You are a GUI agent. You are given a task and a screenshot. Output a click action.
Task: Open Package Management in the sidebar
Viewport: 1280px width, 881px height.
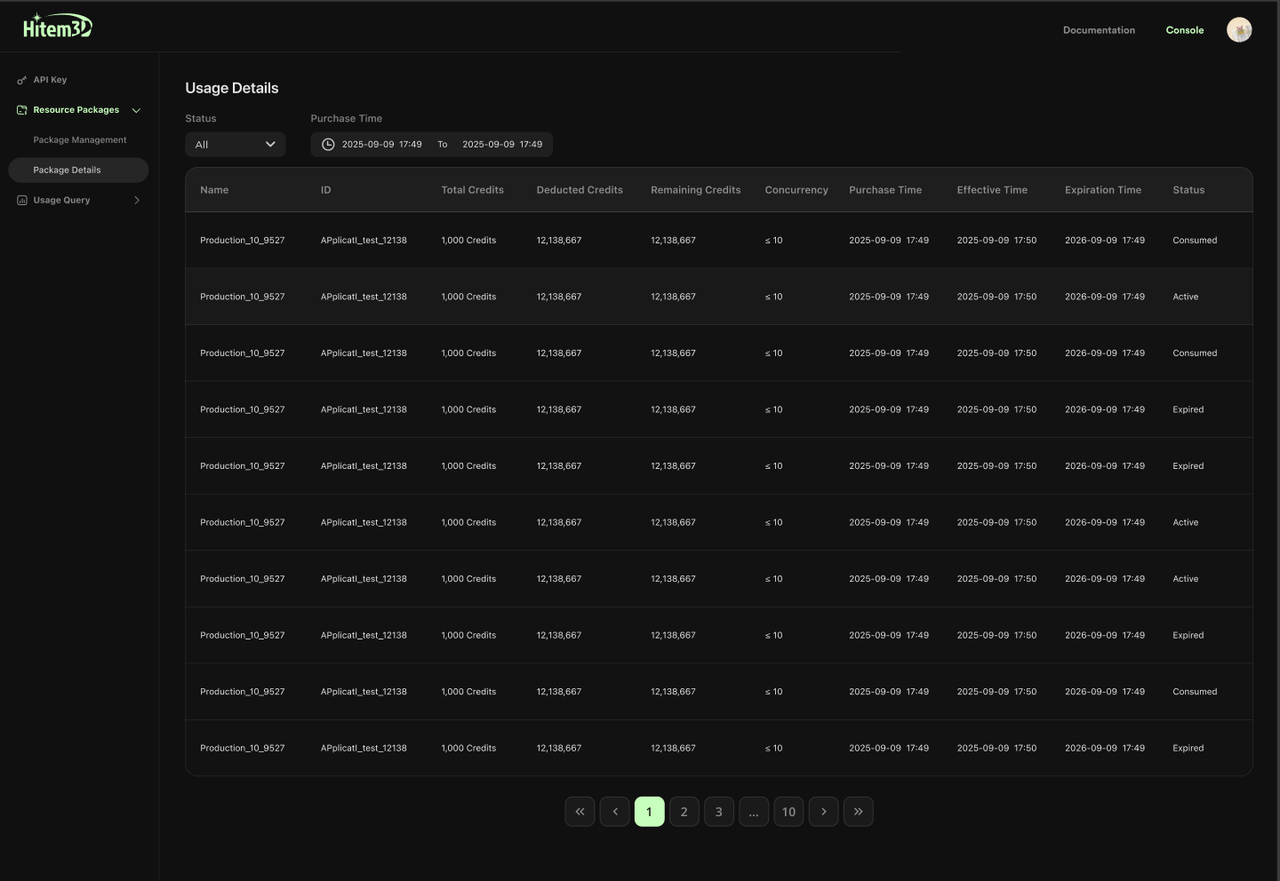(x=80, y=140)
